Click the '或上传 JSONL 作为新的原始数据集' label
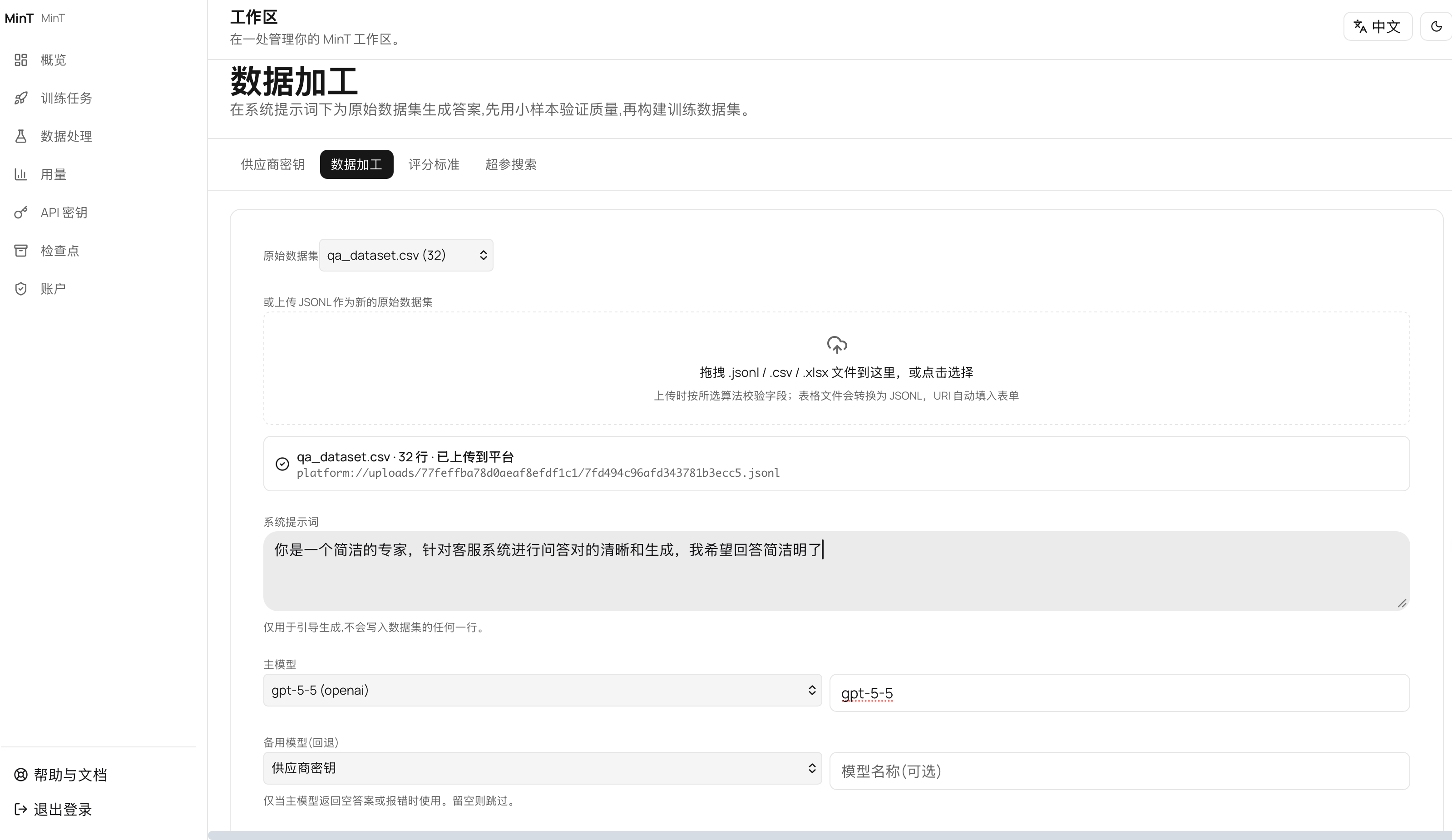Image resolution: width=1452 pixels, height=840 pixels. pos(348,302)
